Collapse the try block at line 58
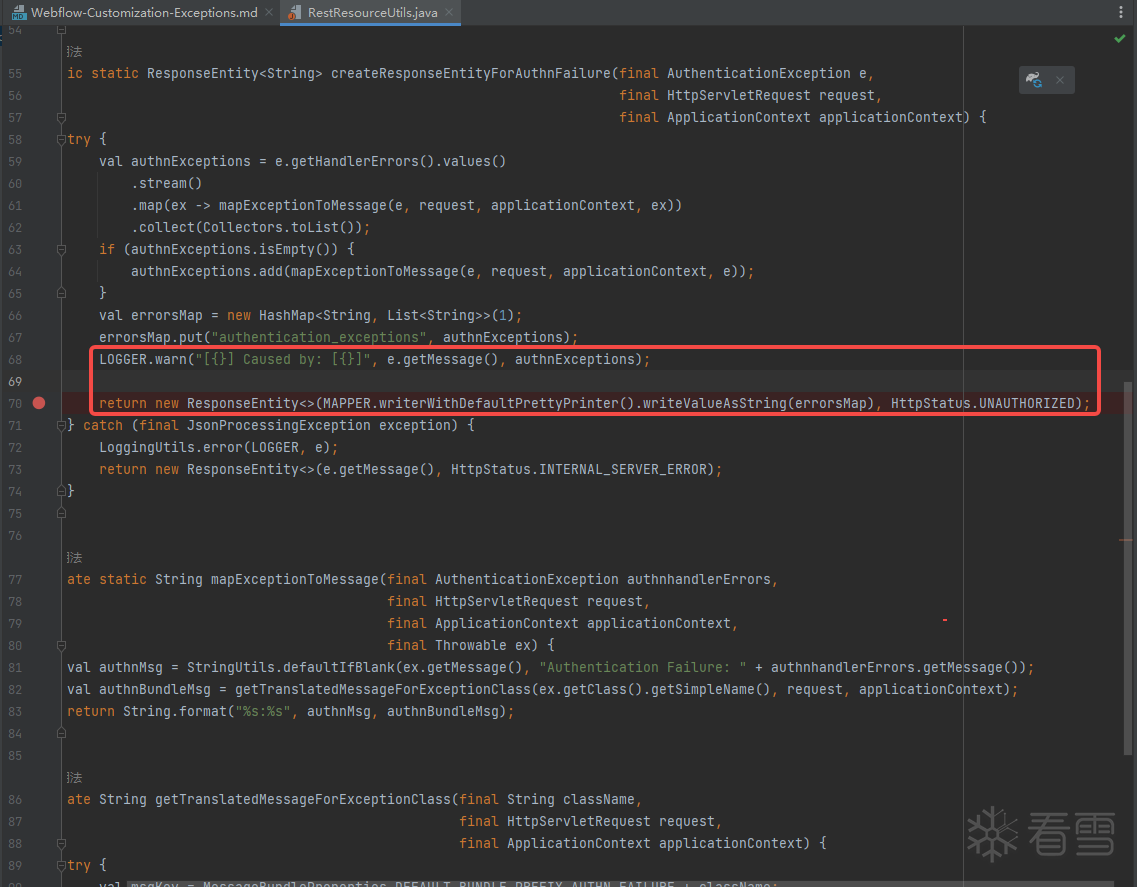 coord(62,139)
